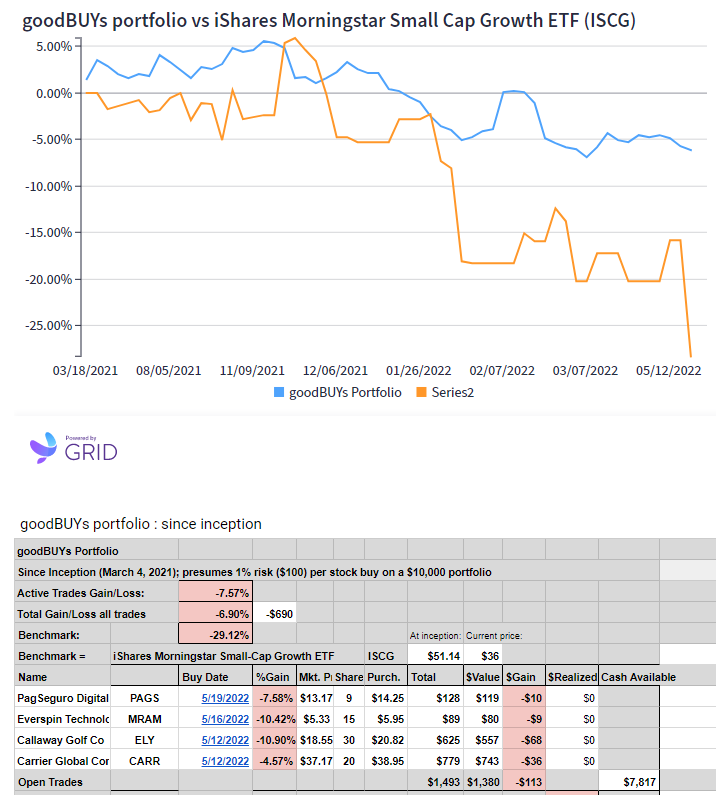This screenshot has width=716, height=795.
Task: Select the CARR ticker cell
Action: (145, 762)
